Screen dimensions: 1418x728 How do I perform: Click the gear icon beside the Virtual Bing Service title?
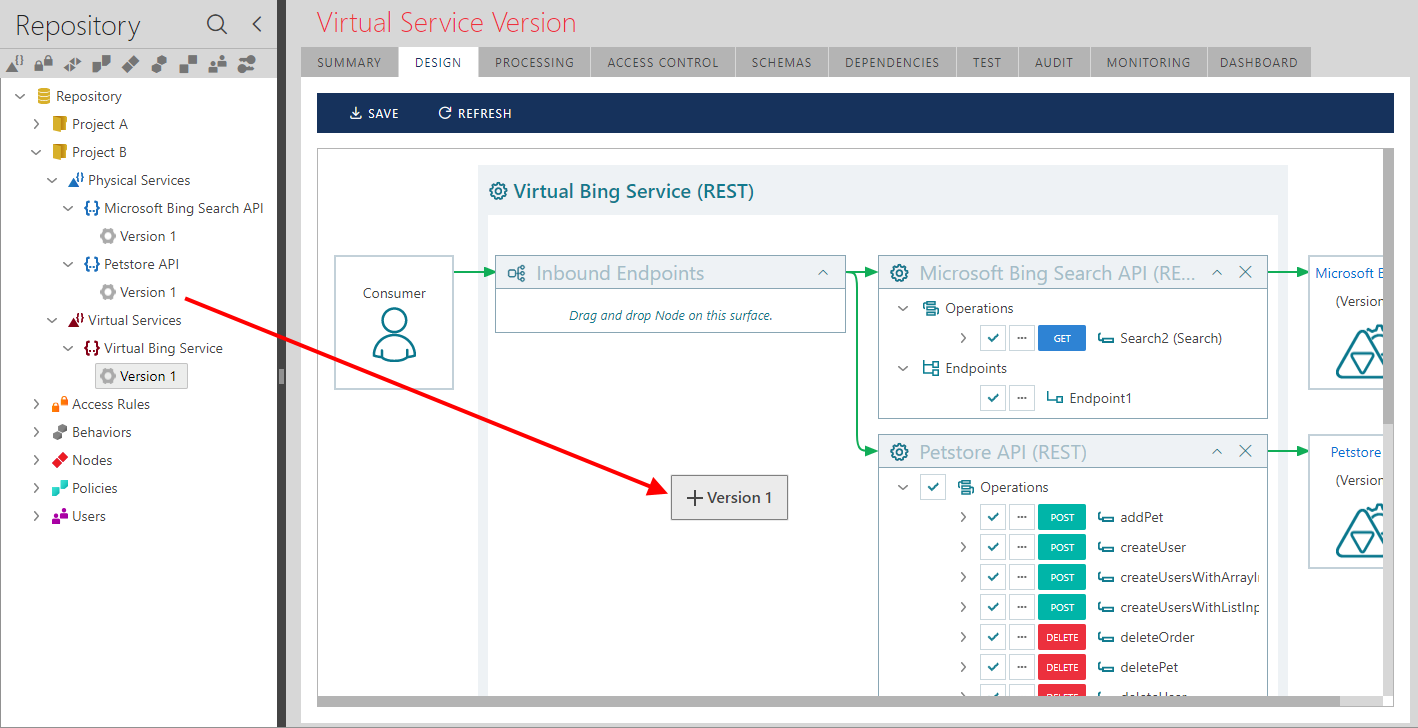coord(498,191)
